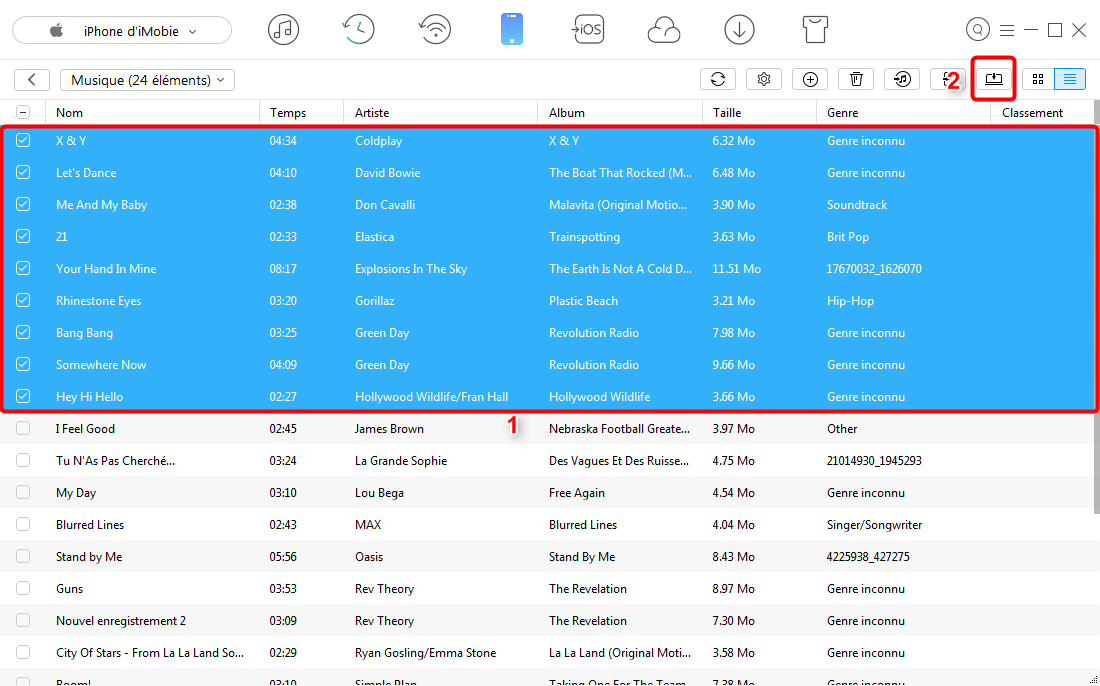Click the album cell 'Trainspotting'
Screen dimensions: 1100x686
pos(584,236)
